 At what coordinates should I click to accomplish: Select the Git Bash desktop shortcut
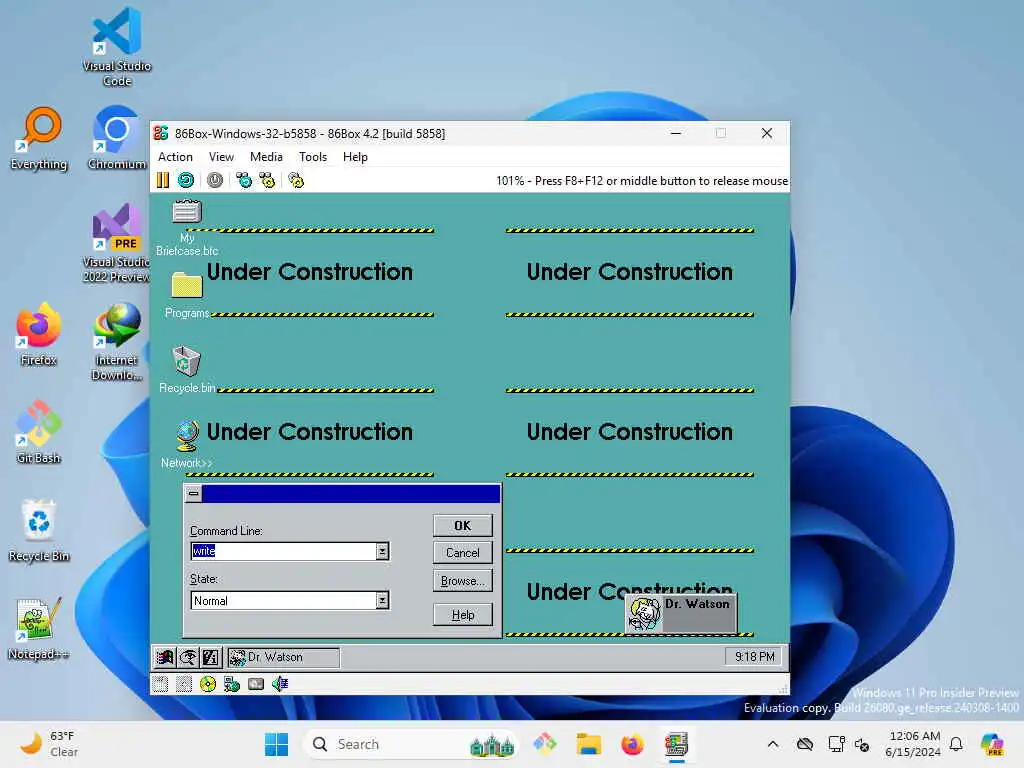pos(39,432)
